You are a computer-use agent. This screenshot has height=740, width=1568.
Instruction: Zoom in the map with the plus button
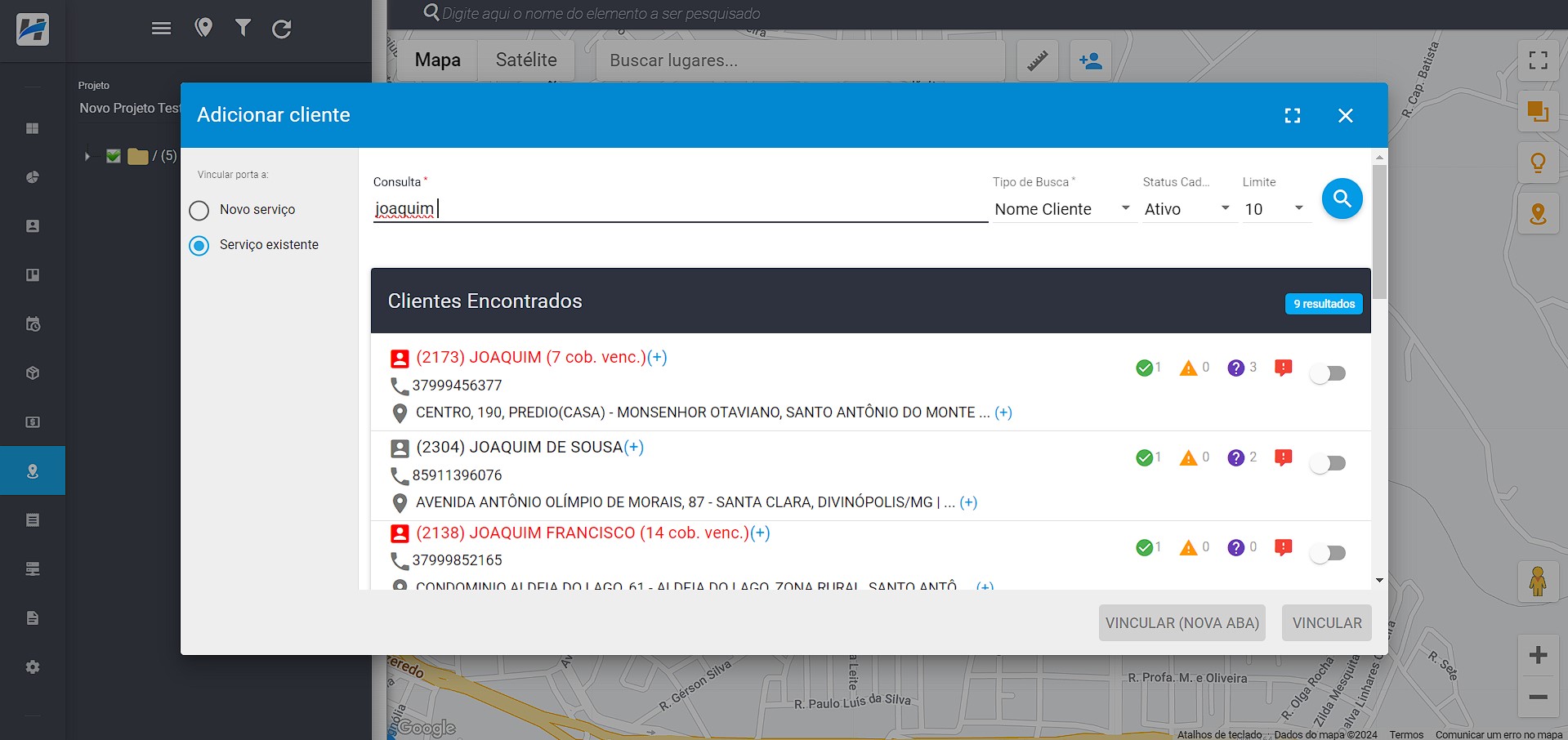[x=1539, y=655]
